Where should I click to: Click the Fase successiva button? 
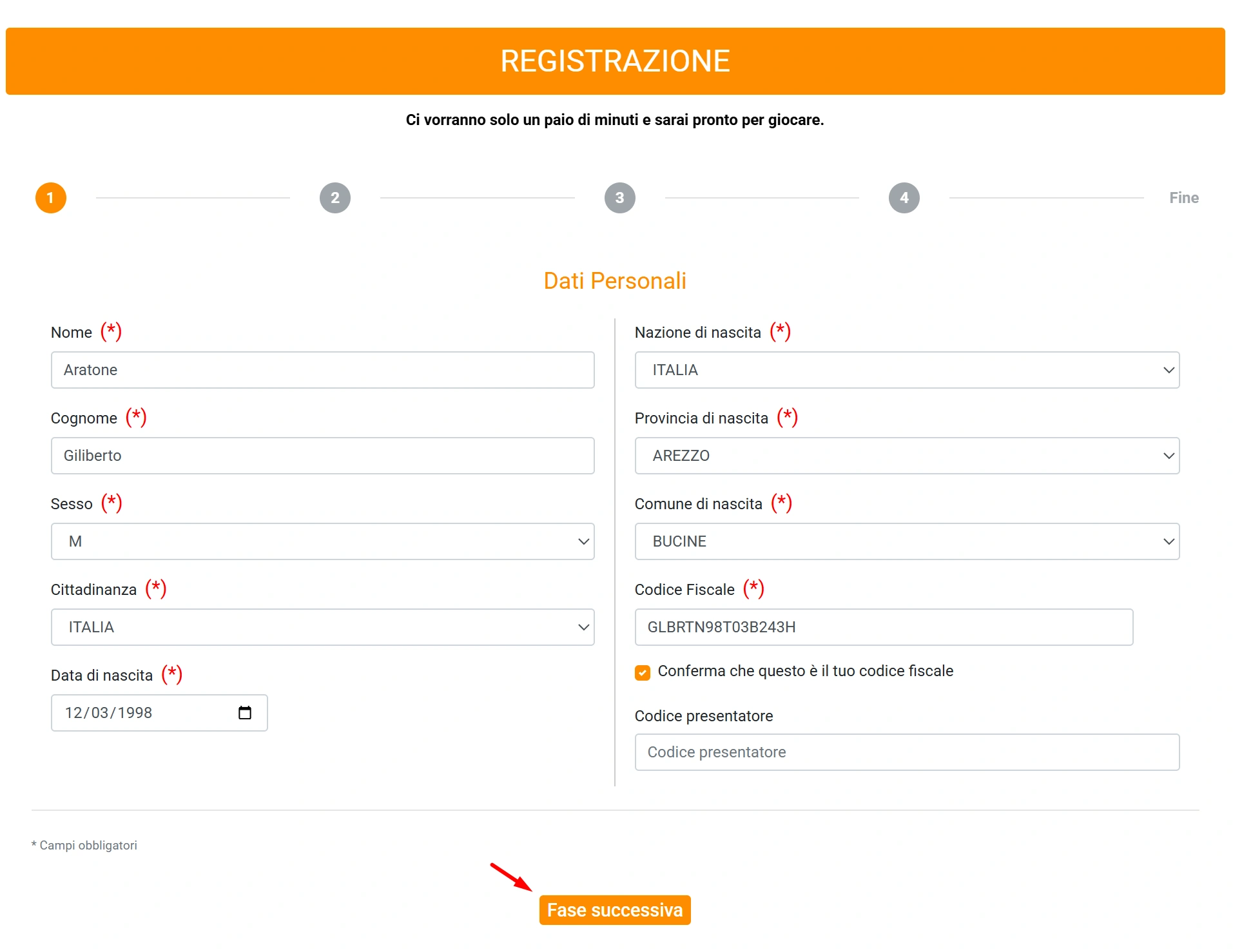(614, 909)
